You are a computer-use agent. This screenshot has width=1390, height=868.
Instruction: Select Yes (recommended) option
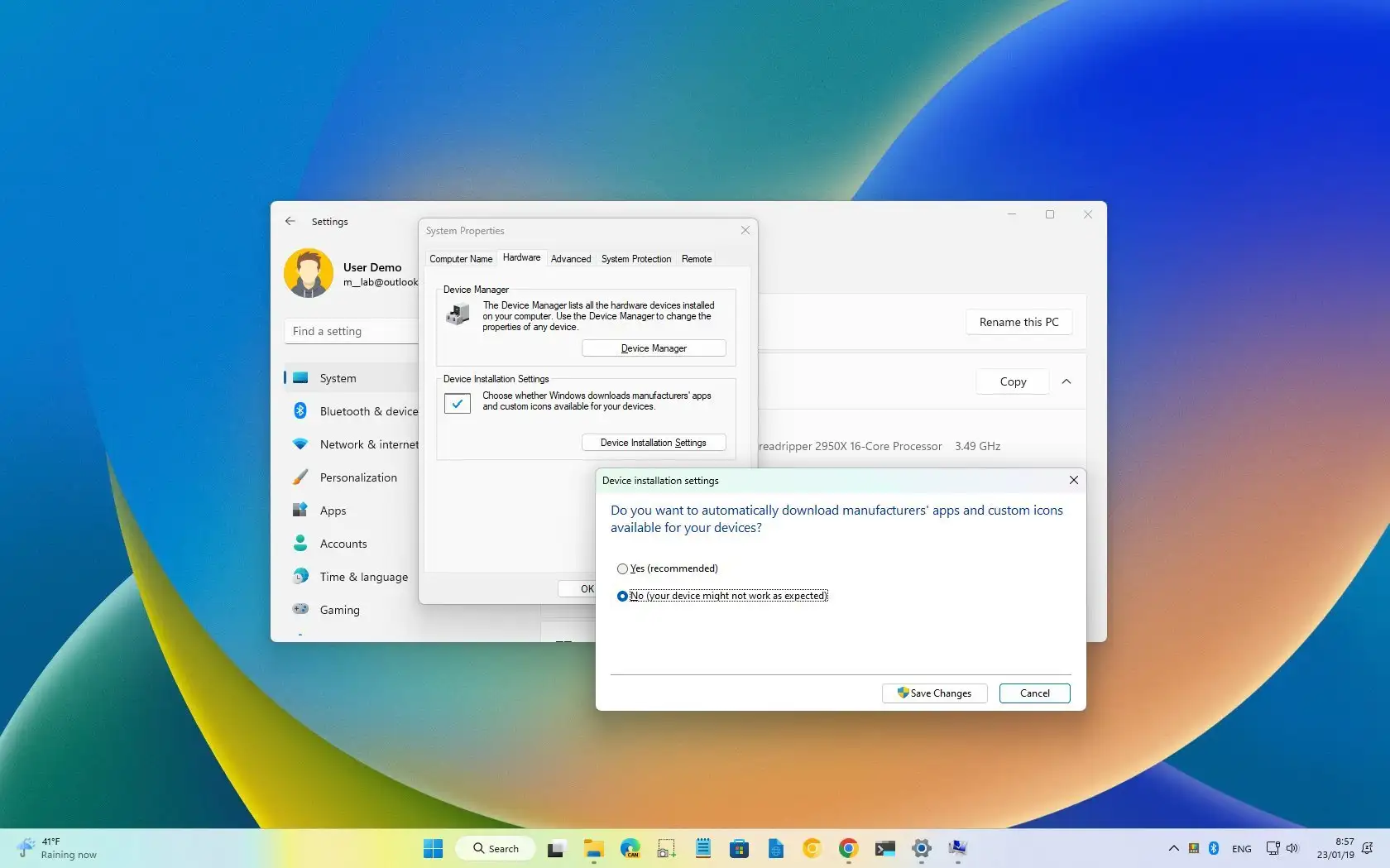622,568
